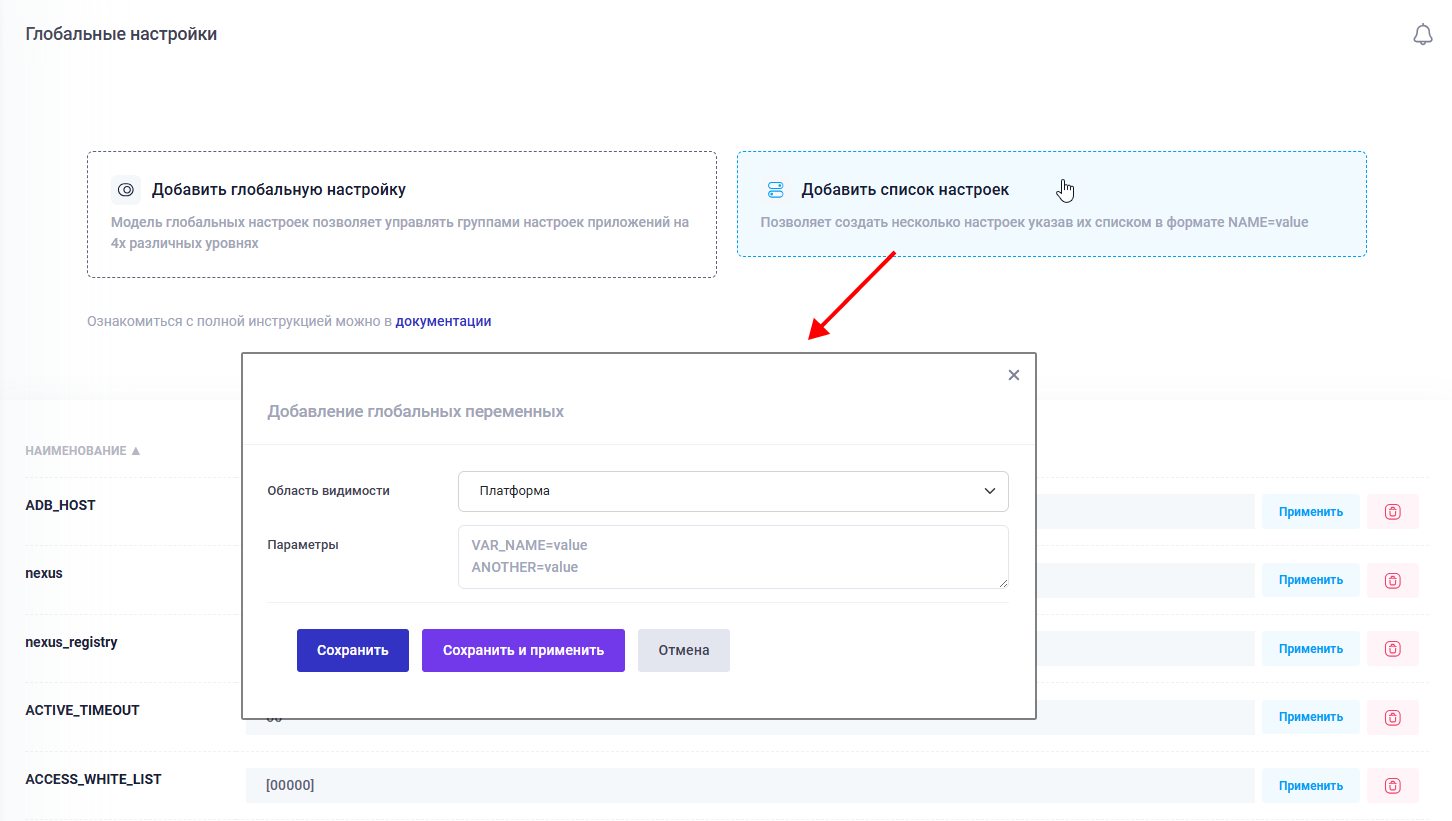Toggle sorting on the НАИМЕНОВАНИЕ column header
Viewport: 1452px width, 821px height.
tap(83, 450)
